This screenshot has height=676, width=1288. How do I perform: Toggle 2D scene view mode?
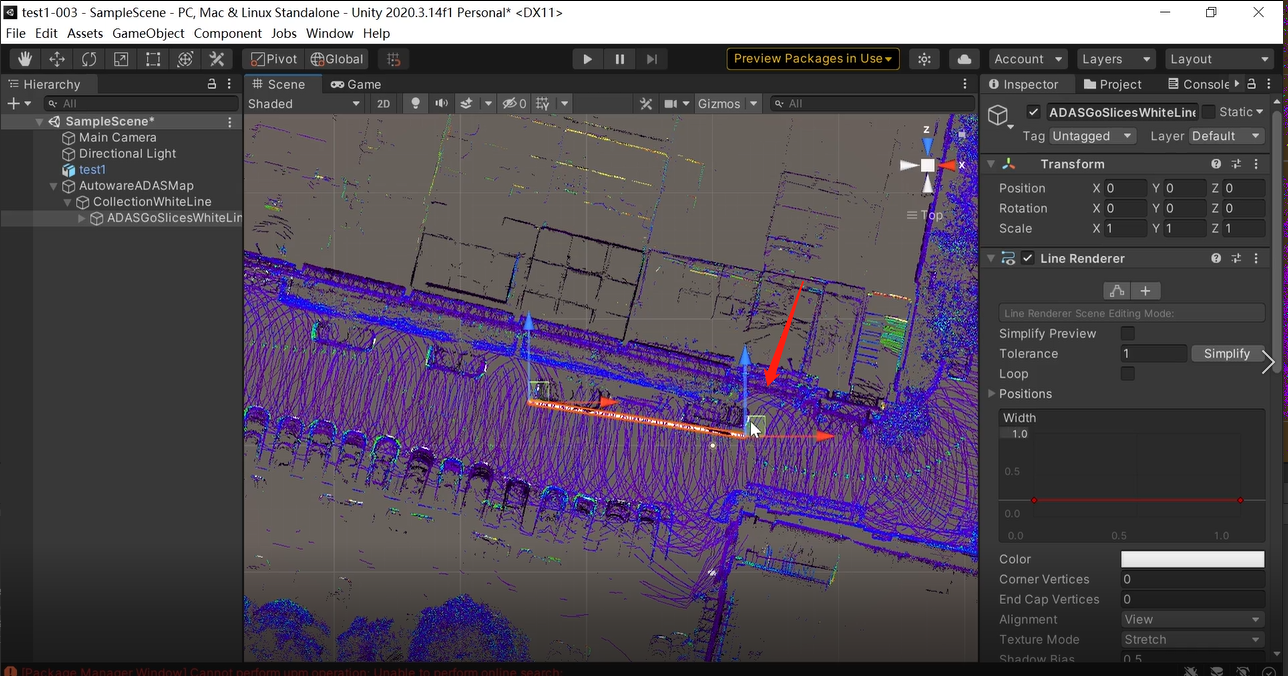(x=383, y=103)
